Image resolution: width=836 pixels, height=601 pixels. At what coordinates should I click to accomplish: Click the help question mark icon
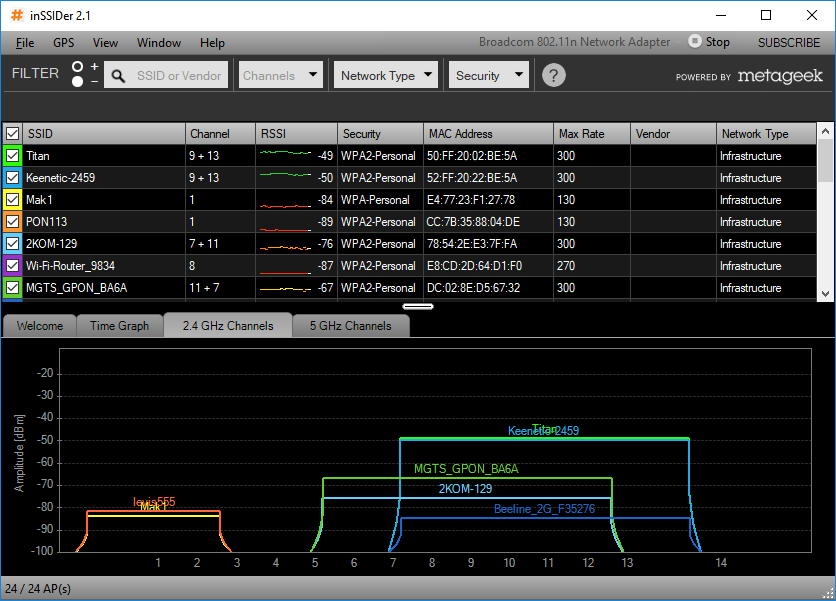(x=553, y=75)
